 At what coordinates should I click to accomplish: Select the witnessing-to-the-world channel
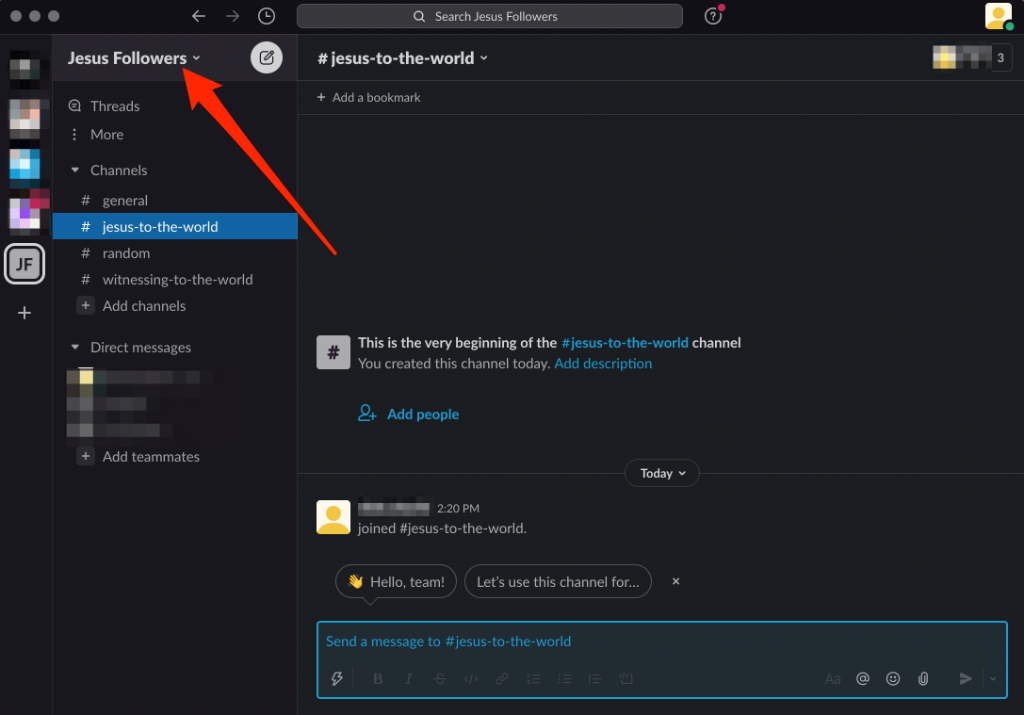point(175,279)
